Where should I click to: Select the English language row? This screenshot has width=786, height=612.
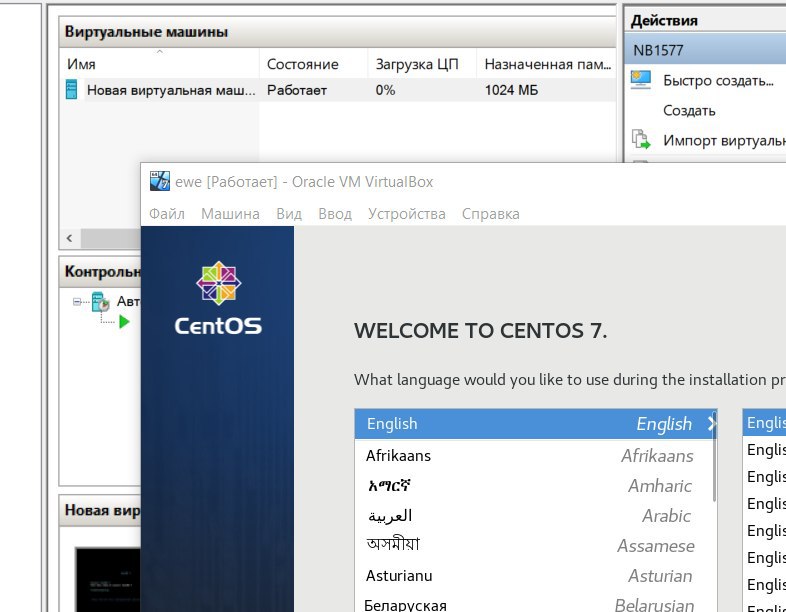[536, 424]
